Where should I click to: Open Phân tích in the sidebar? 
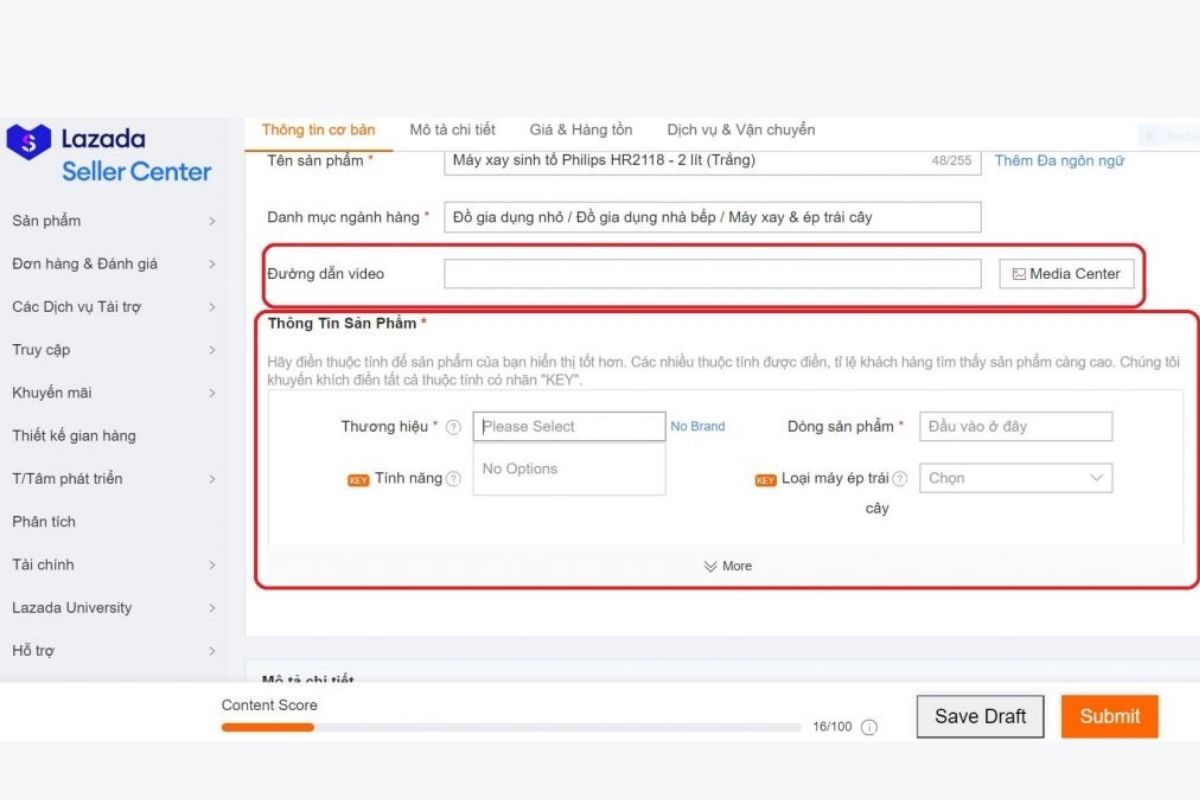[44, 522]
